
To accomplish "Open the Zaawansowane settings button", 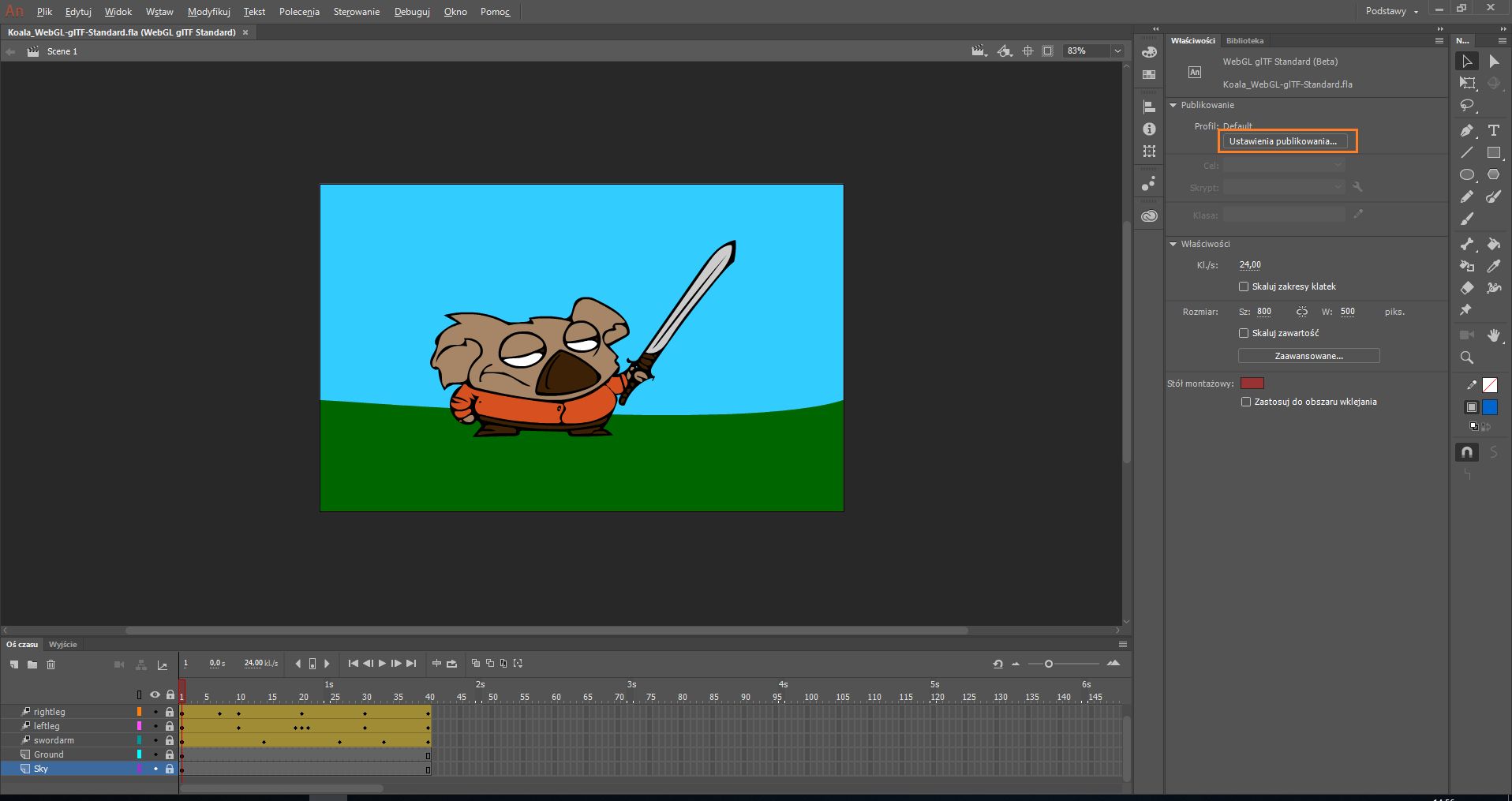I will (x=1308, y=356).
